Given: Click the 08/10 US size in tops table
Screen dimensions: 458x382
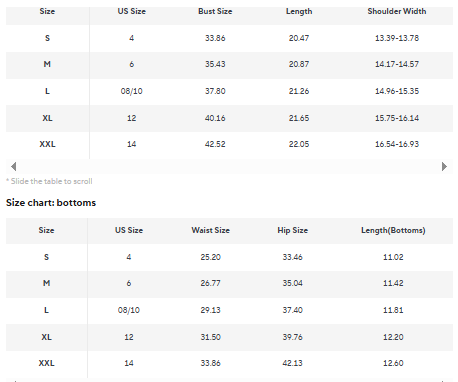Looking at the screenshot, I should (x=131, y=91).
